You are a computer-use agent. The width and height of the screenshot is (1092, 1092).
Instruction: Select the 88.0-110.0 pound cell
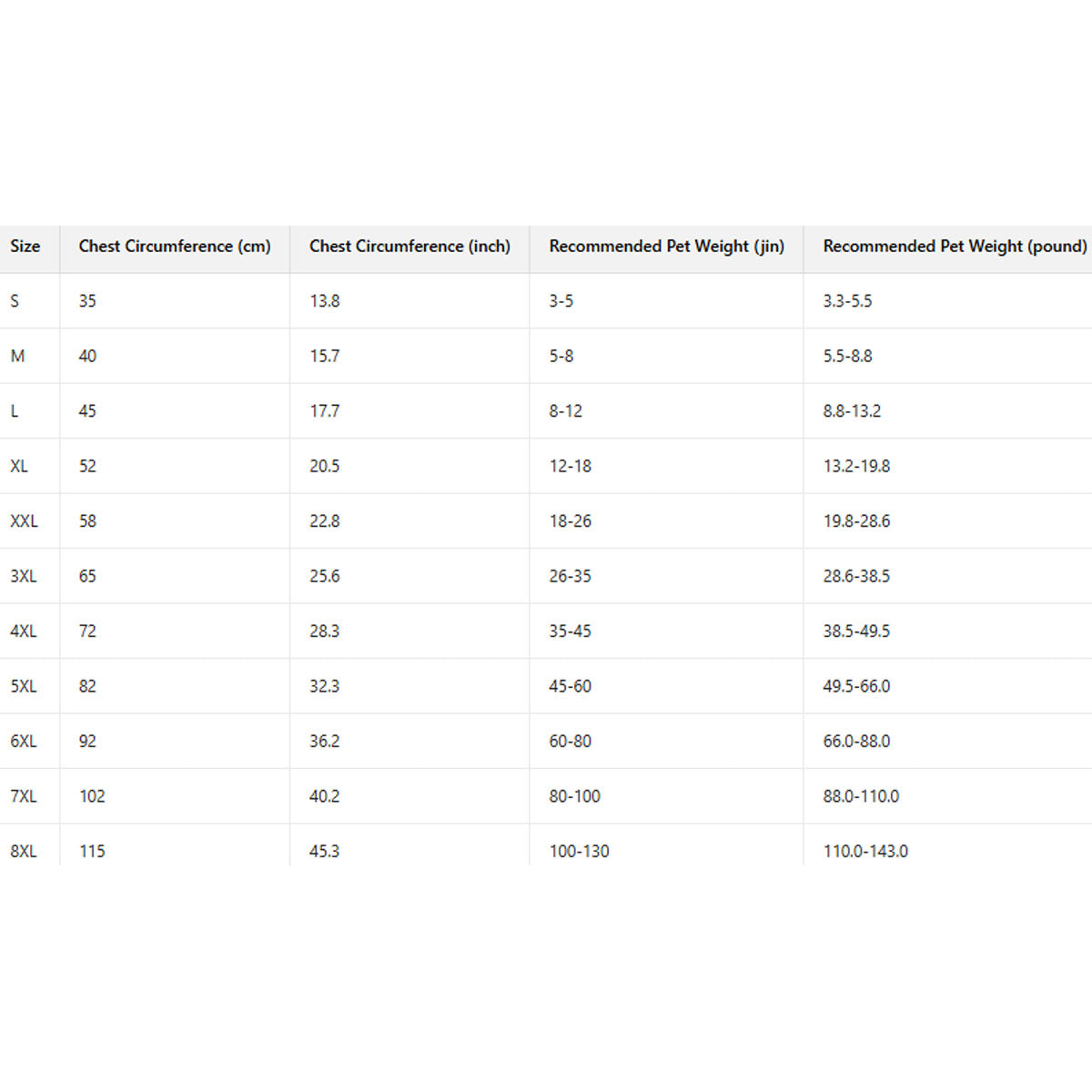[861, 796]
